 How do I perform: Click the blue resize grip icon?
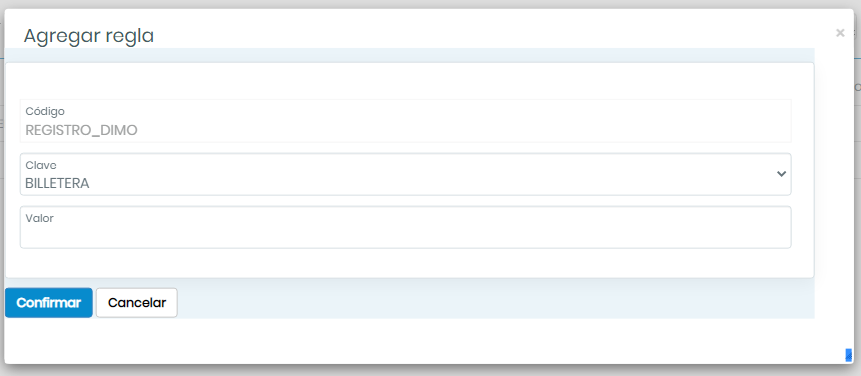click(848, 355)
